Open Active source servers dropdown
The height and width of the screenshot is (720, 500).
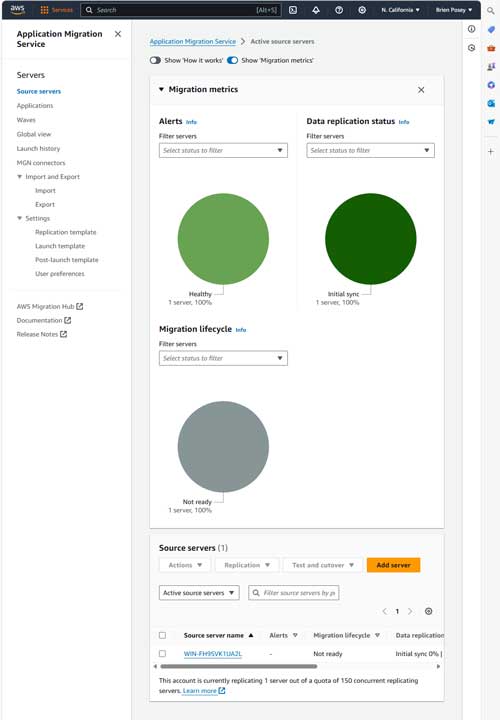tap(199, 593)
